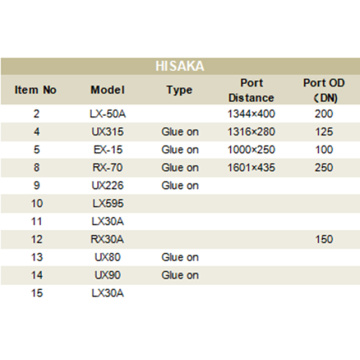Screen dimensions: 360x360
Task: Click the Type column header
Action: pyautogui.click(x=180, y=90)
